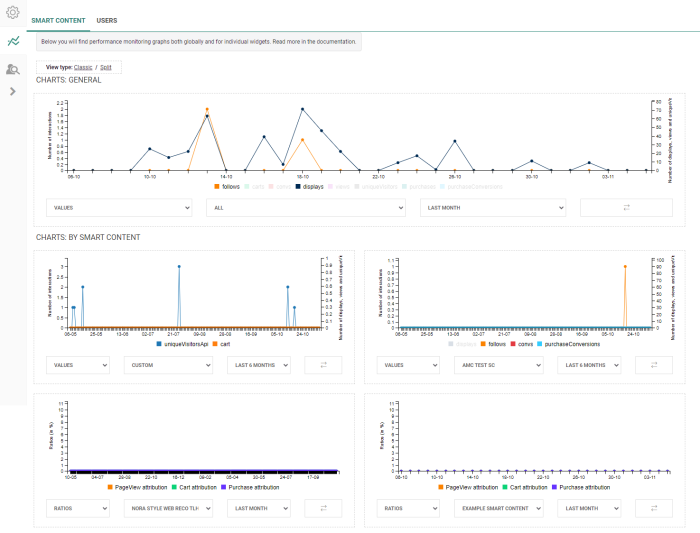Open LAST MONTH dropdown in general chart
Screen dimensions: 700x533
[x=493, y=208]
